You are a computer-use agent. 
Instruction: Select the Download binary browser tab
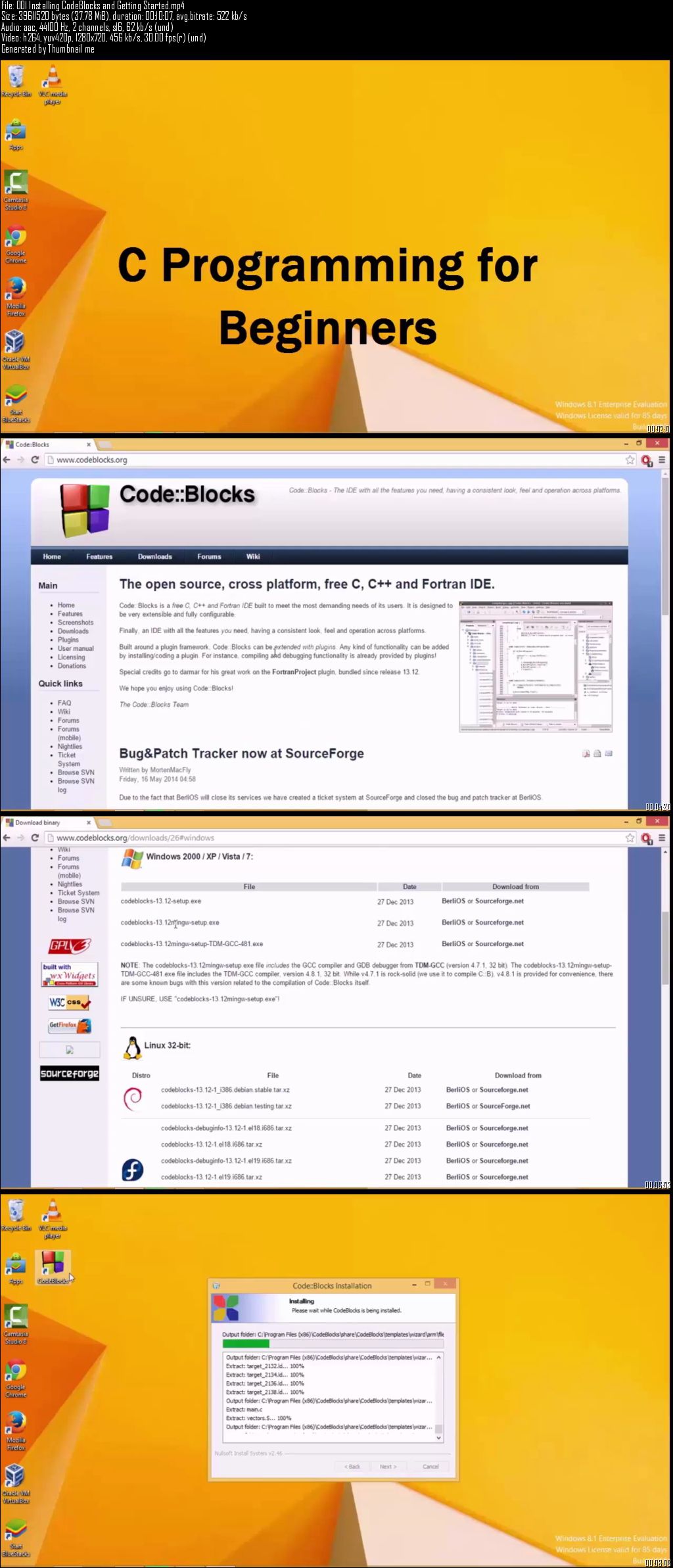click(x=48, y=822)
